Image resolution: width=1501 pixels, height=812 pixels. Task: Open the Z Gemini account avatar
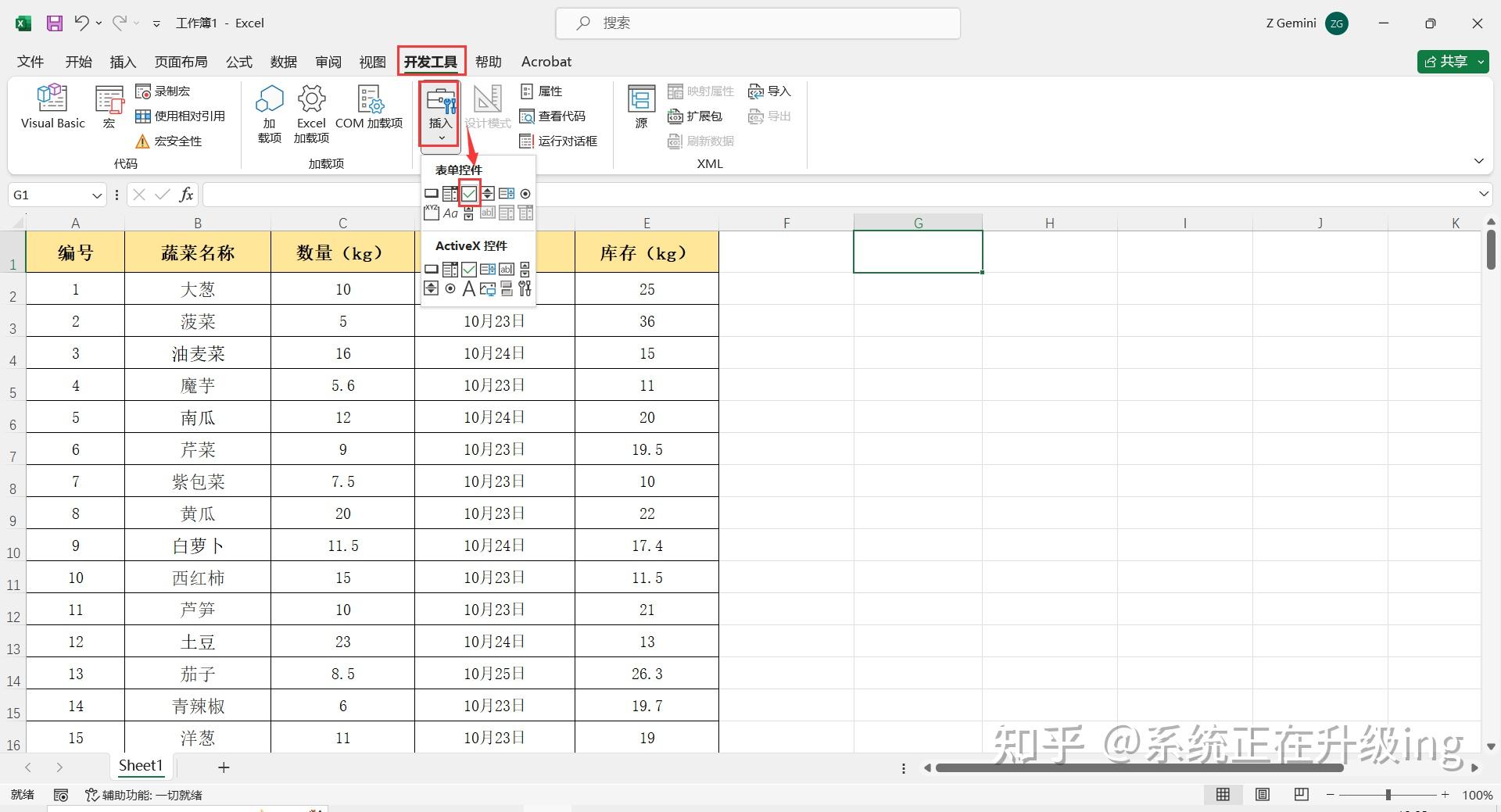[x=1337, y=23]
